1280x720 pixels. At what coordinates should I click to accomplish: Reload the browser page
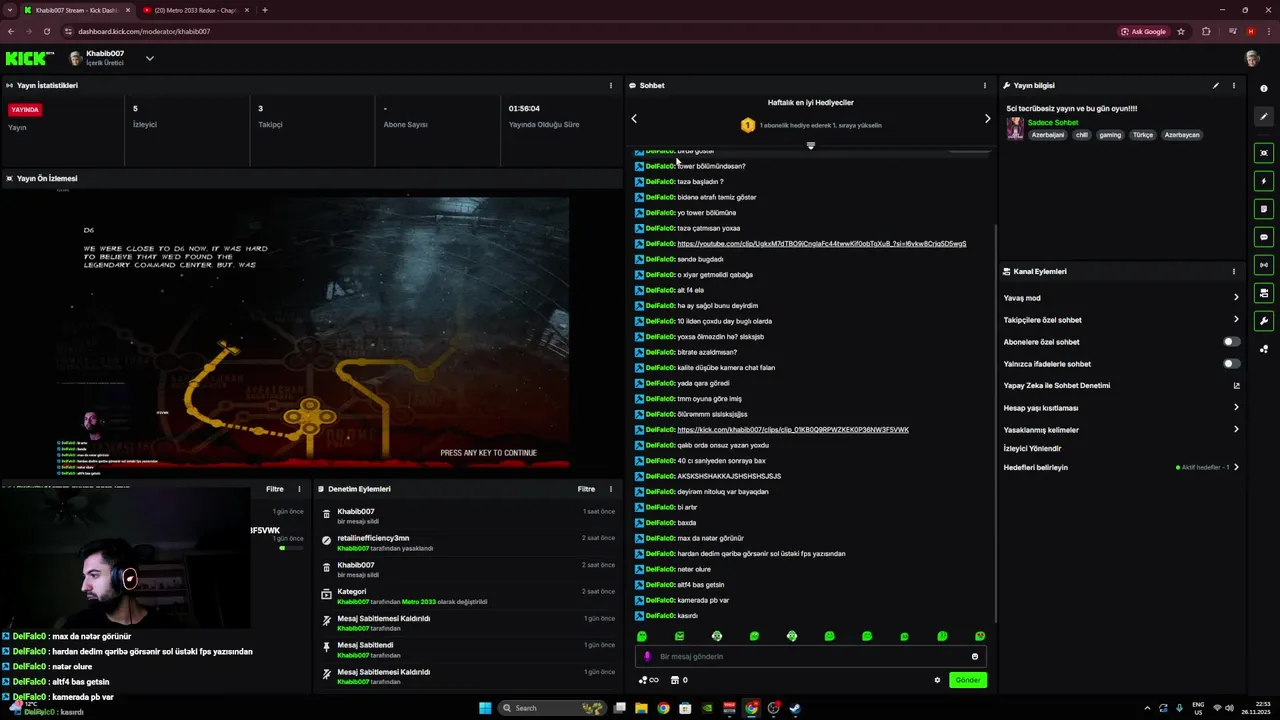click(x=47, y=31)
